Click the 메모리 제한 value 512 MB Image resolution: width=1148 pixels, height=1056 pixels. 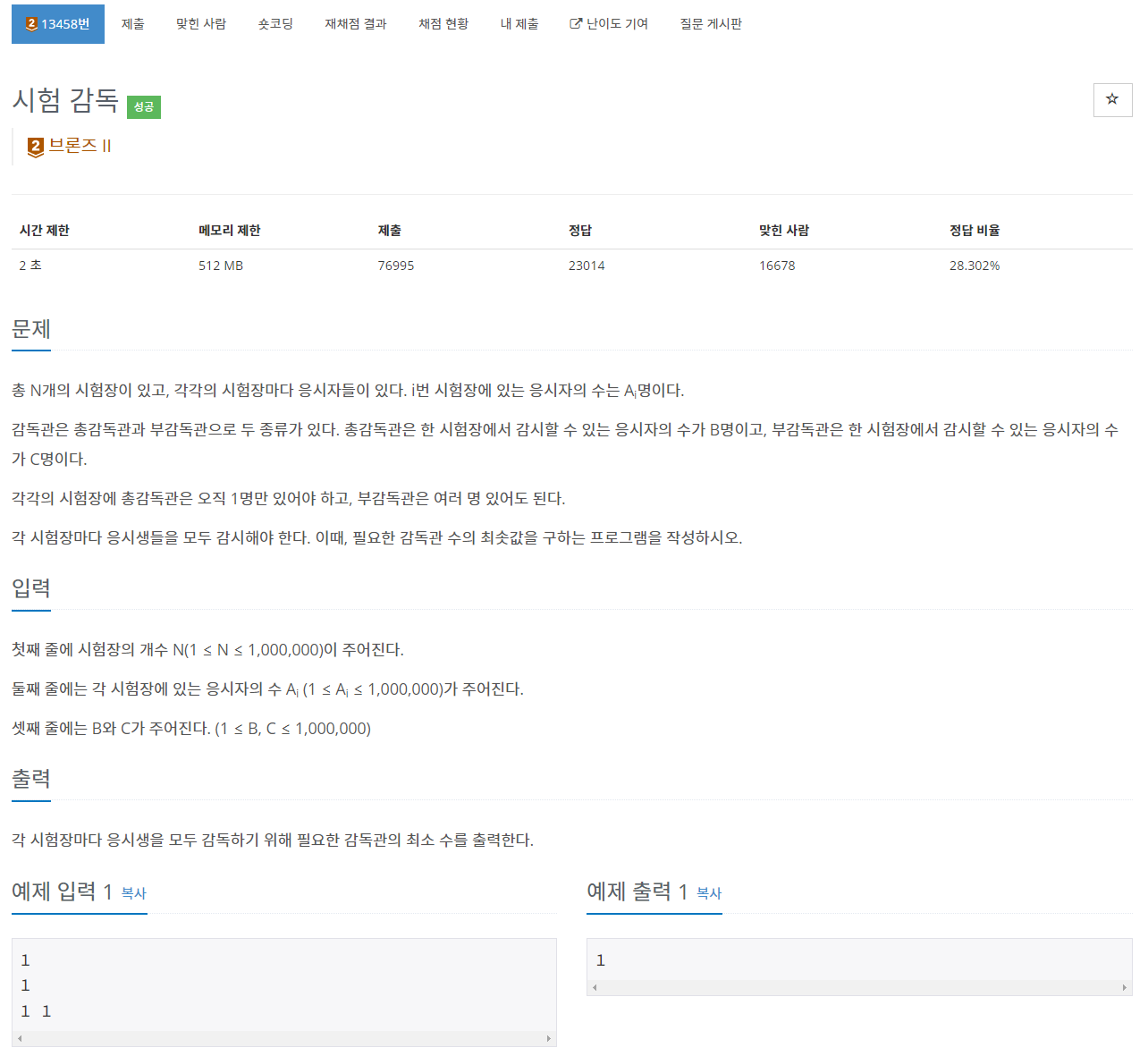pyautogui.click(x=221, y=266)
